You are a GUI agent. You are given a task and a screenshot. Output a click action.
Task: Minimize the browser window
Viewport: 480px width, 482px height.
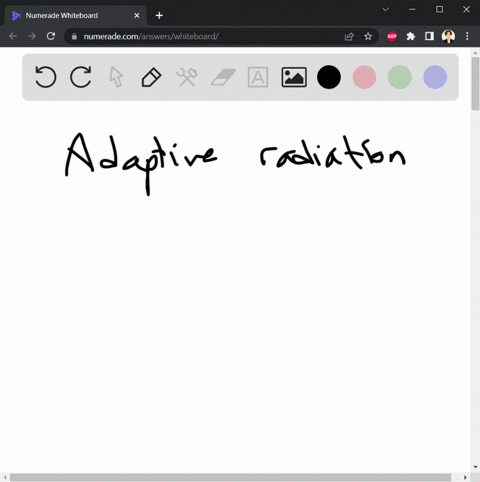[412, 9]
